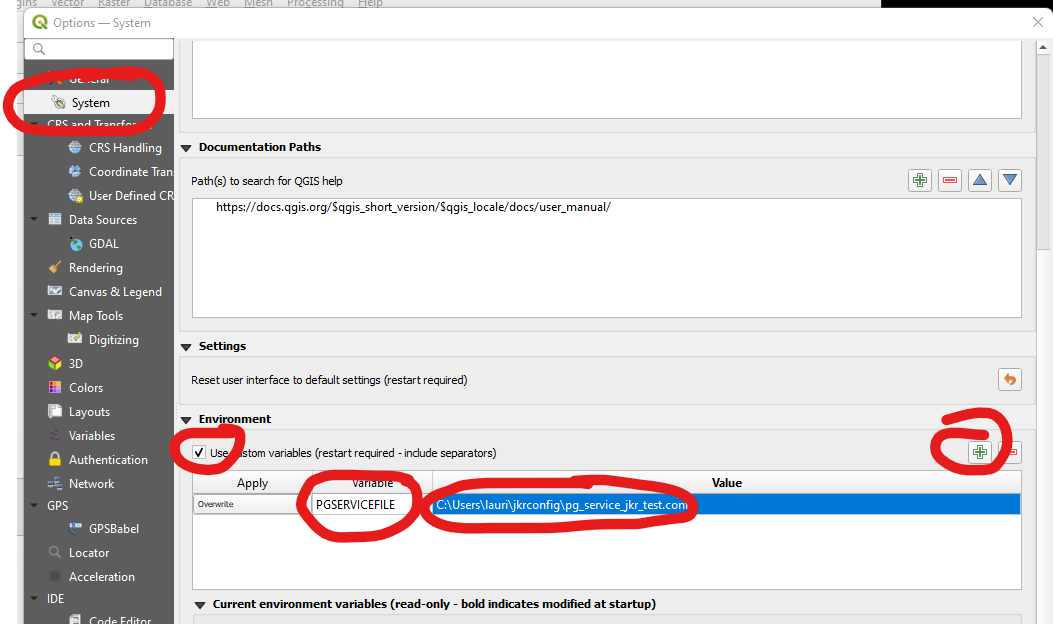Open the Raster menu

click(114, 3)
